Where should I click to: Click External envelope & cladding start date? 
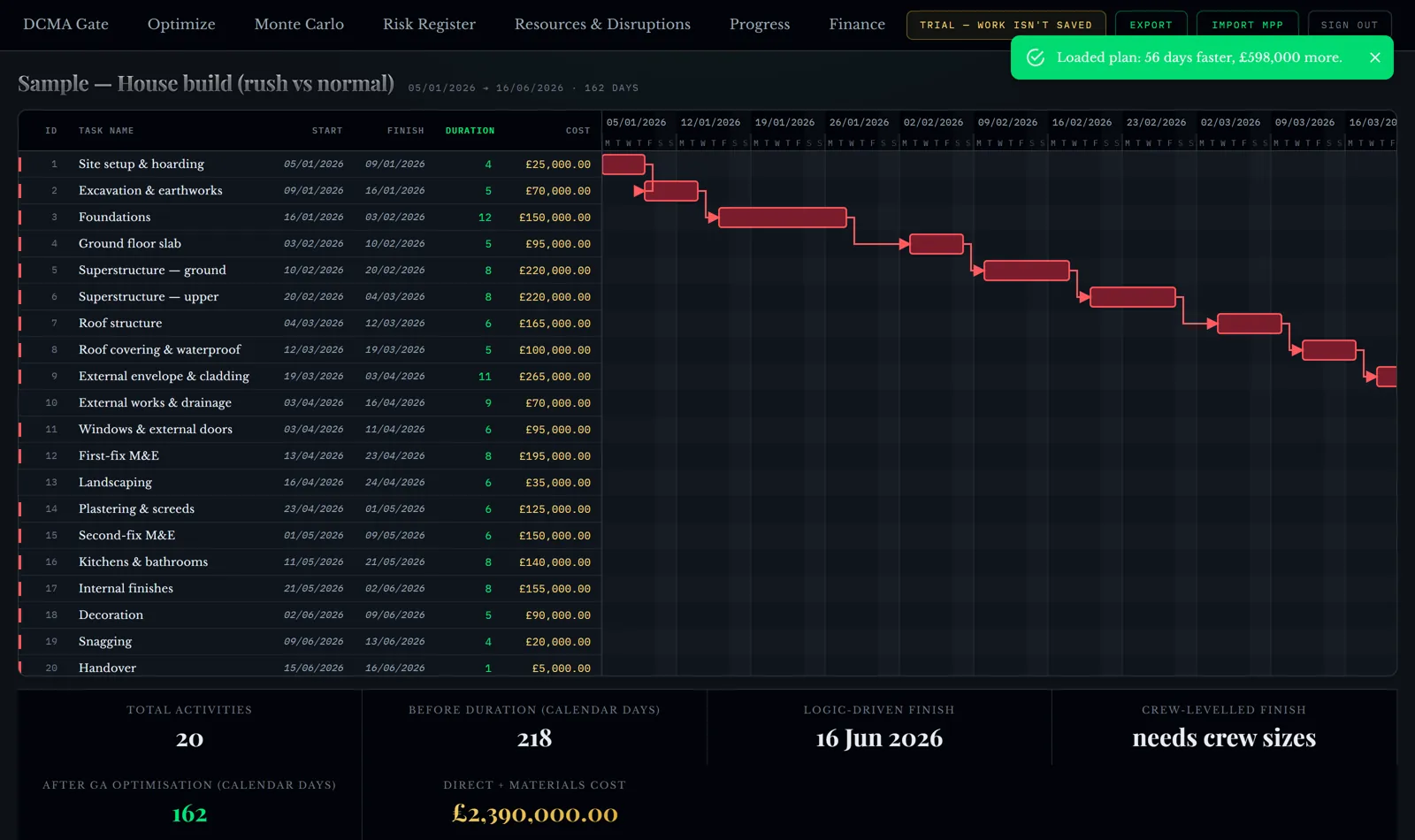(x=313, y=377)
